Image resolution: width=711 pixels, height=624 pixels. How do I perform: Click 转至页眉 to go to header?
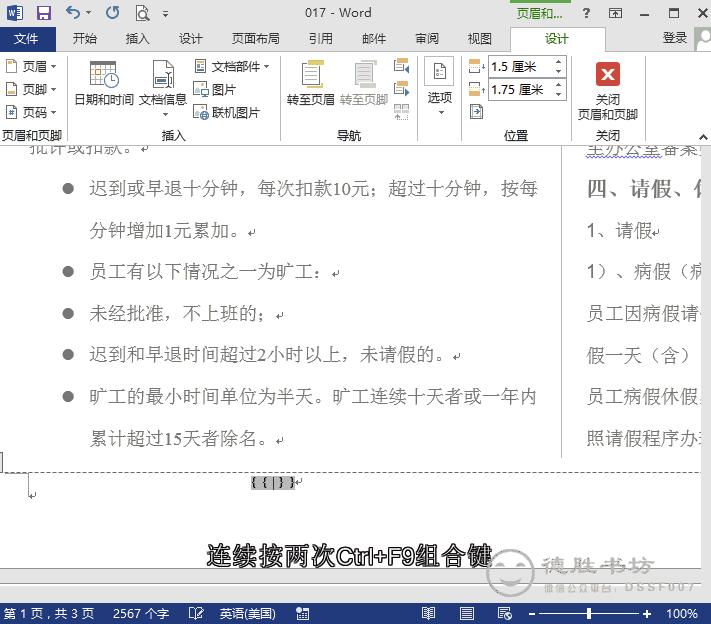(x=311, y=83)
